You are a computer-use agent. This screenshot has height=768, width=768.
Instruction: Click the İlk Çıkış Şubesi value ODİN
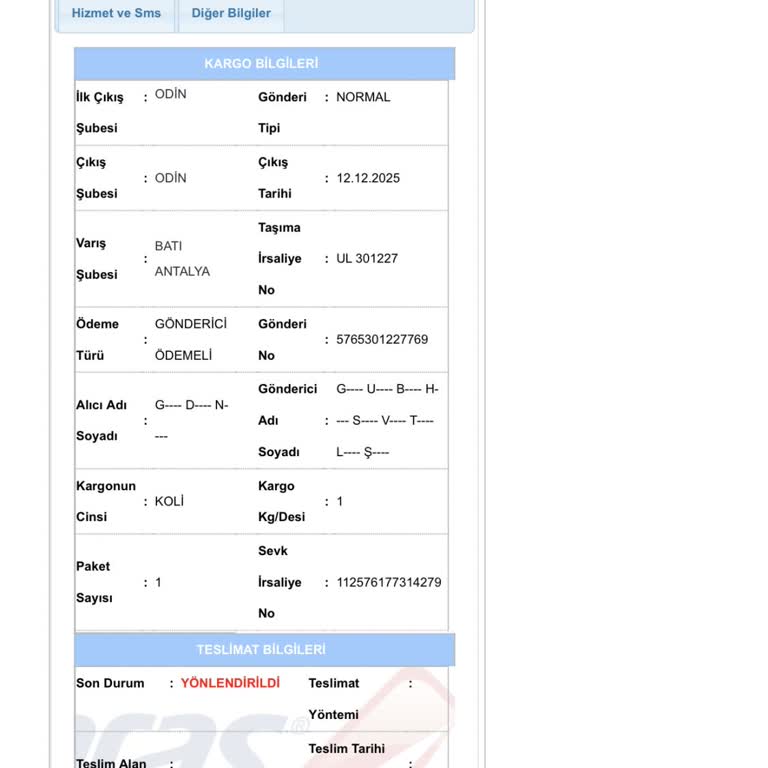pyautogui.click(x=170, y=94)
